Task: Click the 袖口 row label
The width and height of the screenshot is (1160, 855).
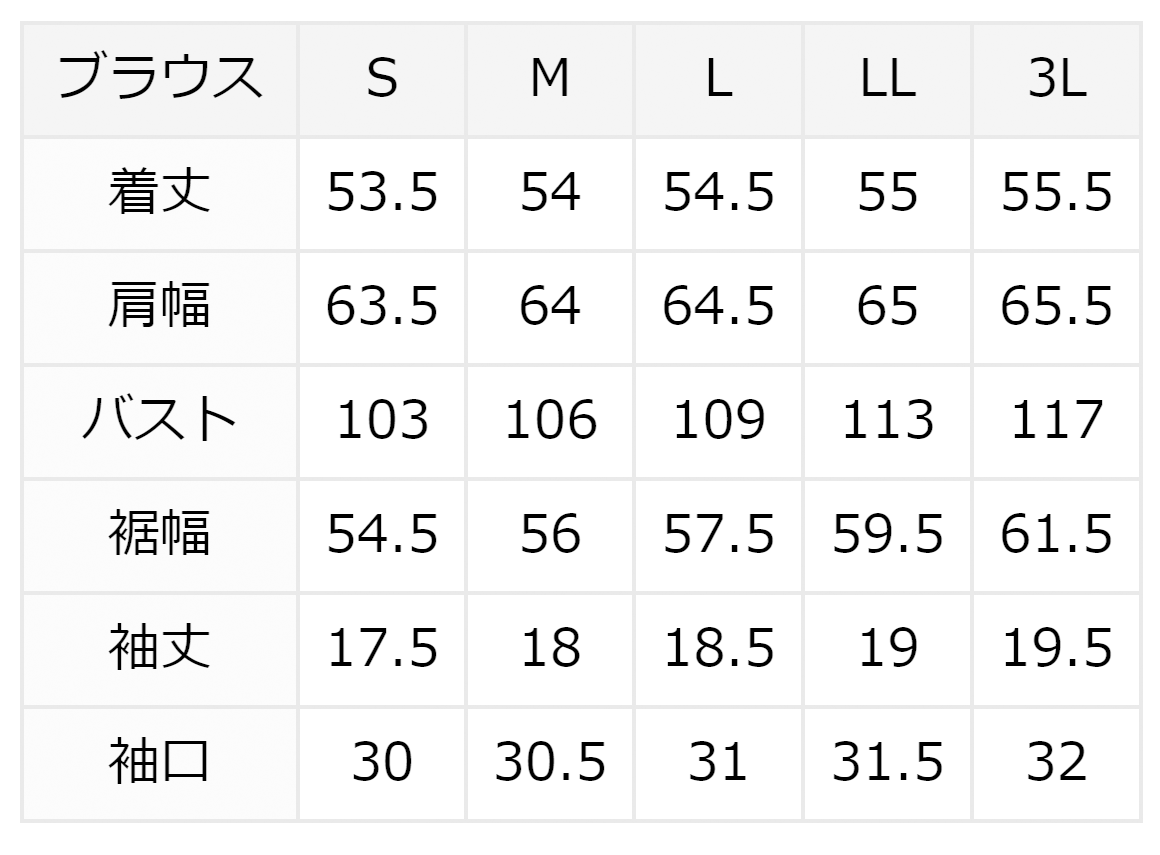Action: (x=160, y=763)
